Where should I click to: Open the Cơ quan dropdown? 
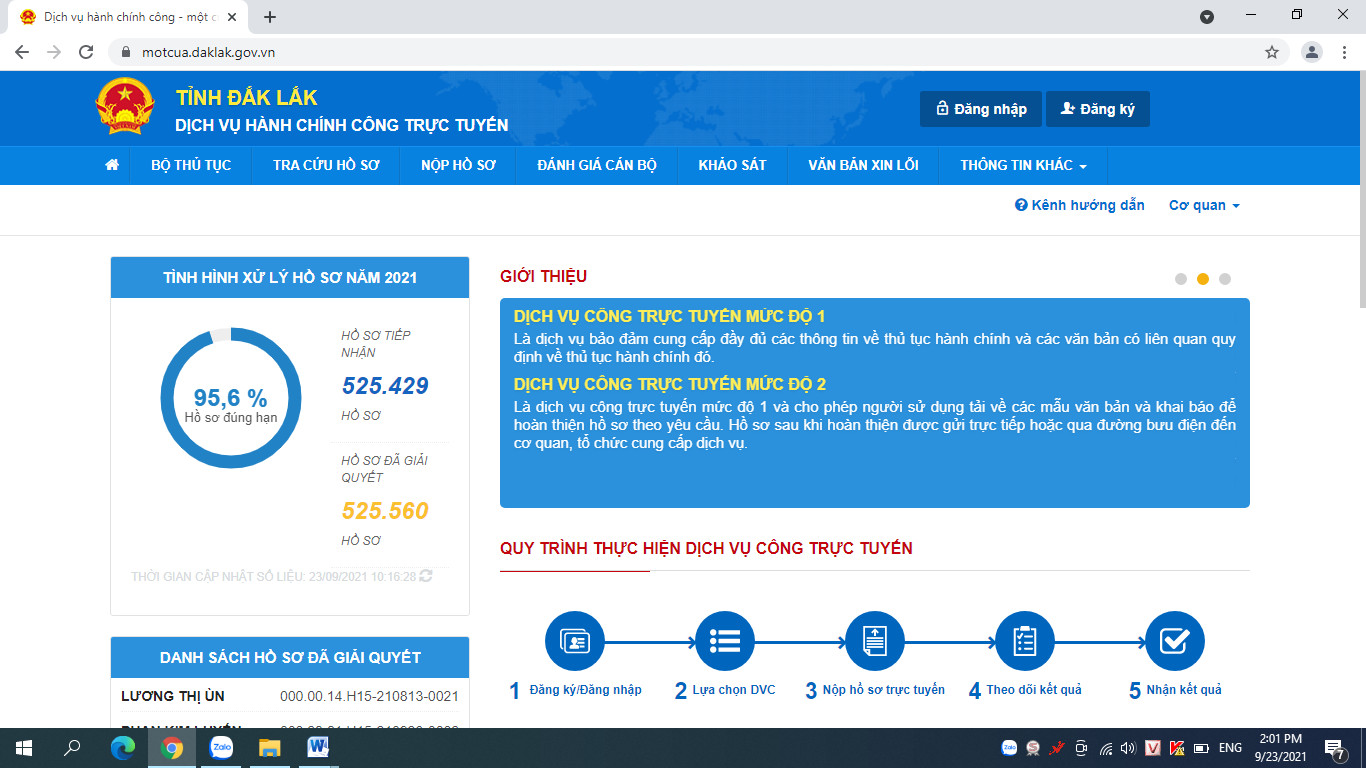1204,205
